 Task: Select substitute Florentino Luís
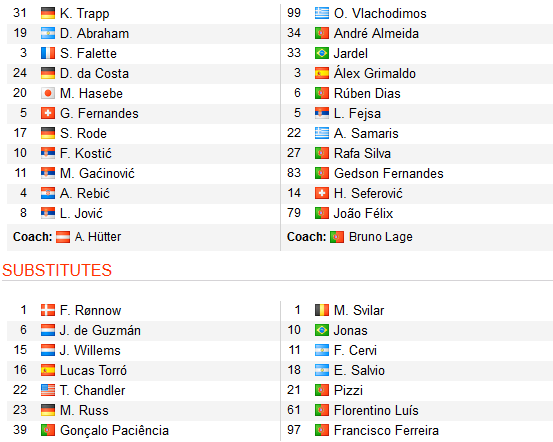coord(376,411)
